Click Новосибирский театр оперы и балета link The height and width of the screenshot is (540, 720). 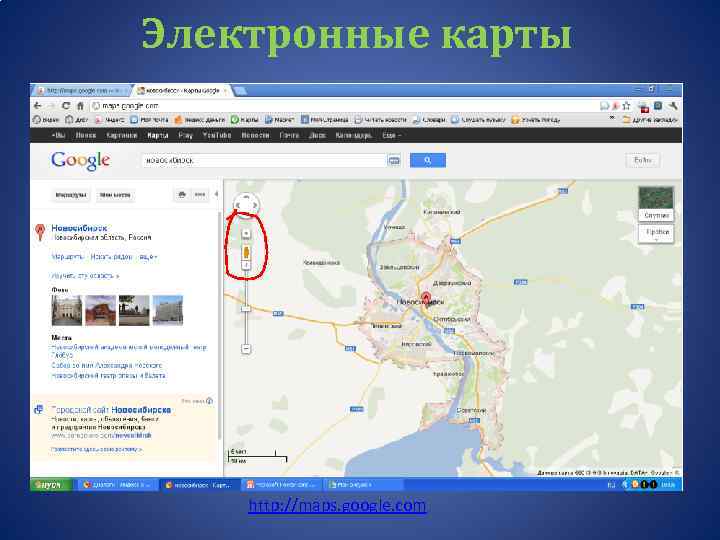(x=108, y=376)
